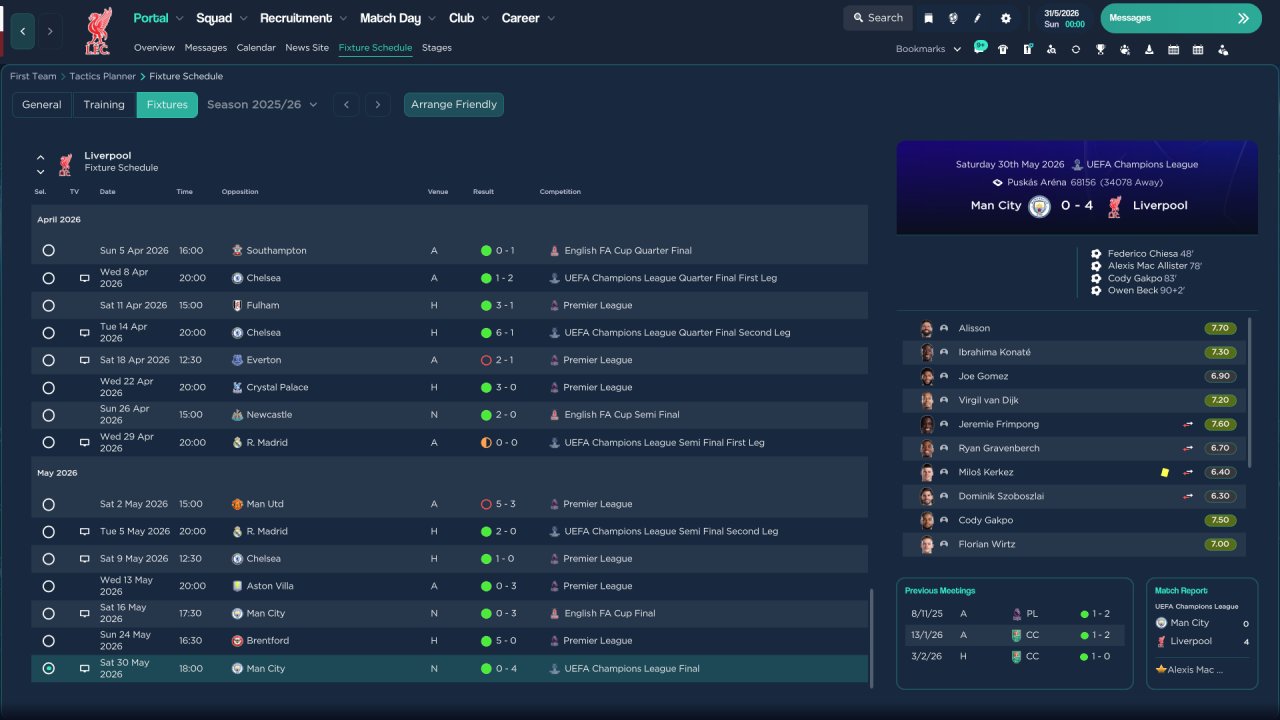Click the training cone icon in bookmarks bar
This screenshot has height=720, width=1280.
pyautogui.click(x=1149, y=49)
